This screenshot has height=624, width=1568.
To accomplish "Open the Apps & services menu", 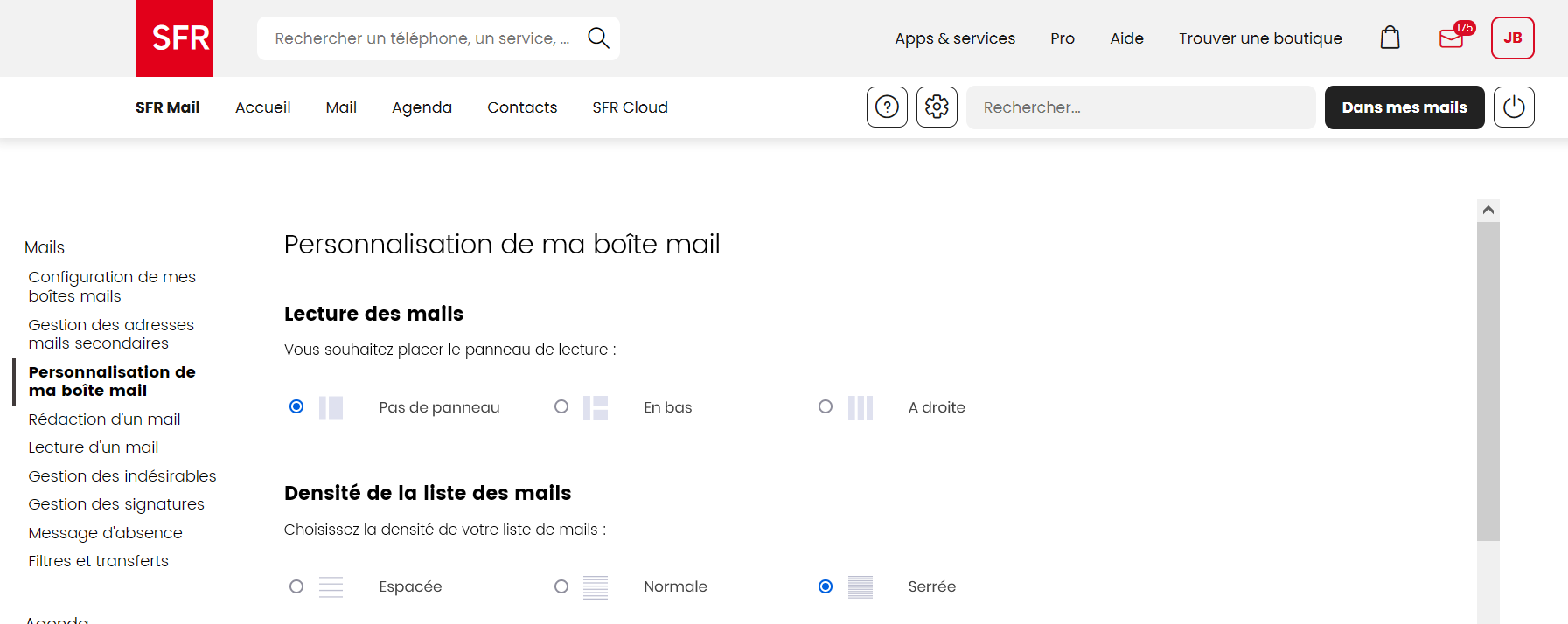I will coord(955,38).
